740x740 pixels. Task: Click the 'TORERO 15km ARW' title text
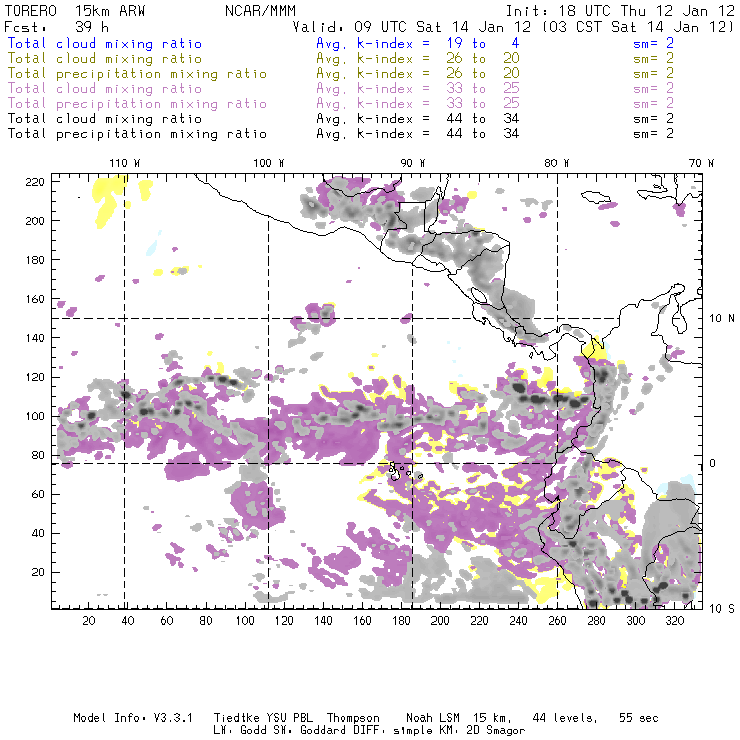[75, 11]
